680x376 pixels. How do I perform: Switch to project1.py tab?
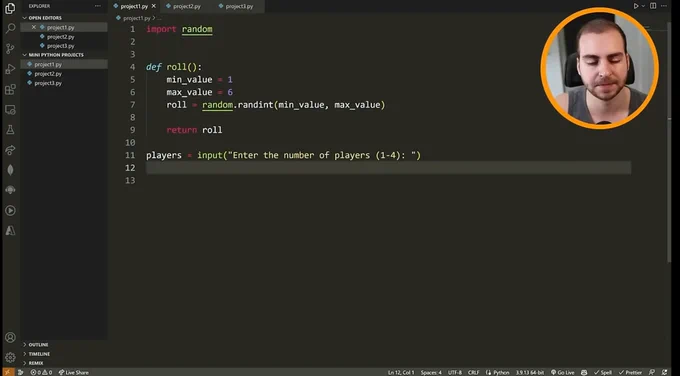coord(134,6)
